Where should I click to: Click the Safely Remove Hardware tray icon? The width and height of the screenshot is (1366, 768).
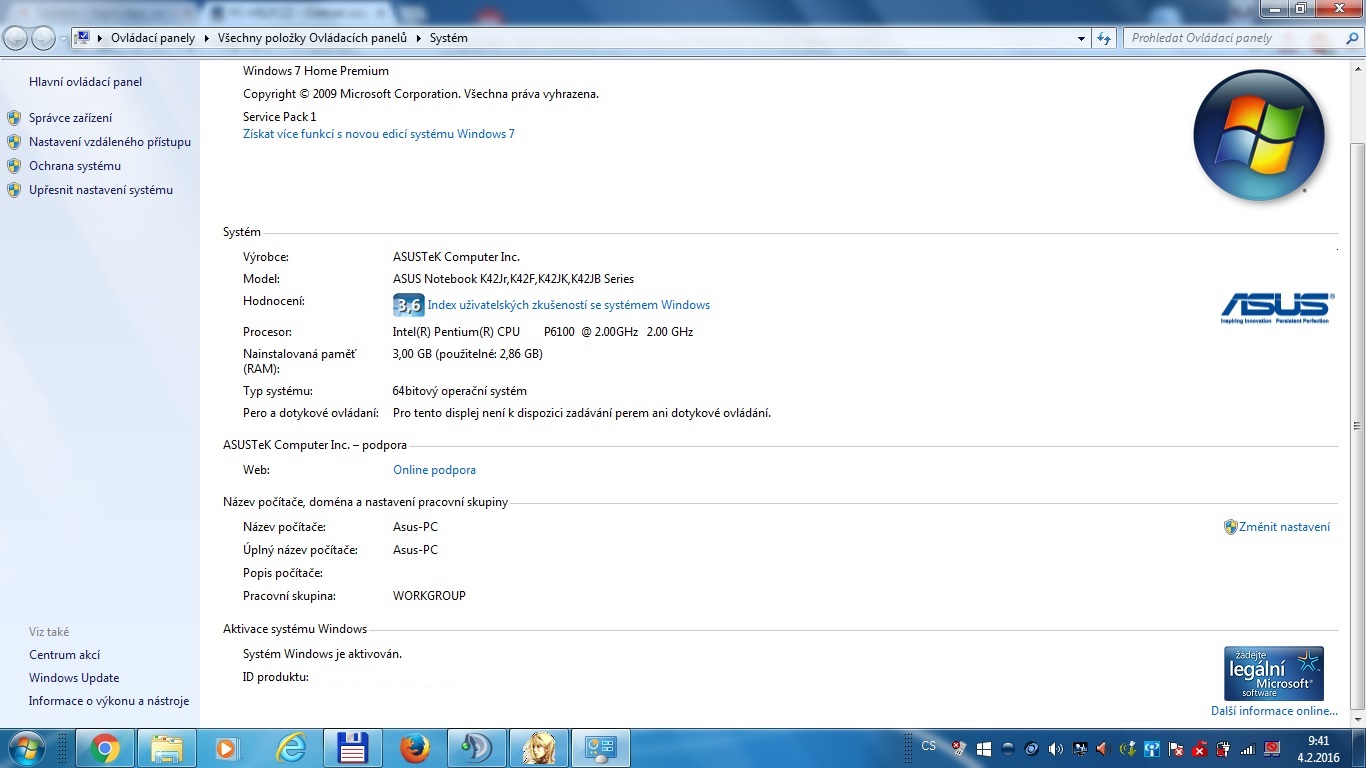959,748
